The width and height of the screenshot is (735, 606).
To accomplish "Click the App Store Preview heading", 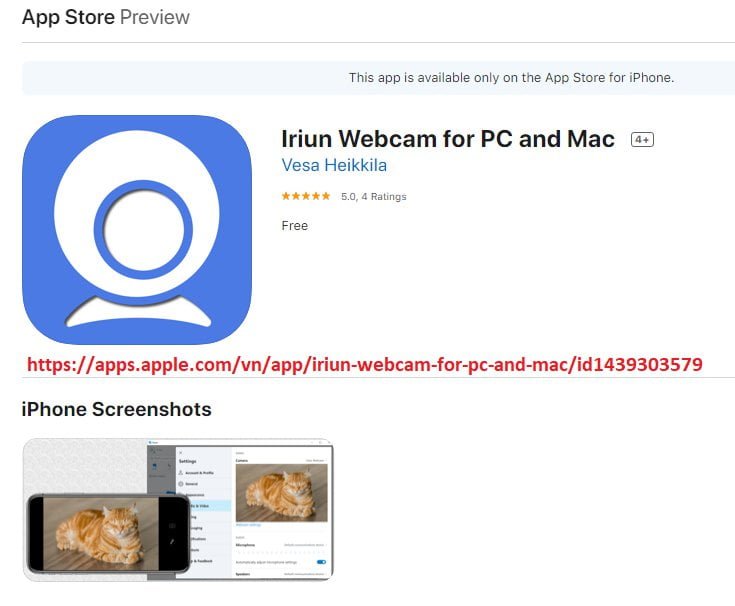I will 105,17.
